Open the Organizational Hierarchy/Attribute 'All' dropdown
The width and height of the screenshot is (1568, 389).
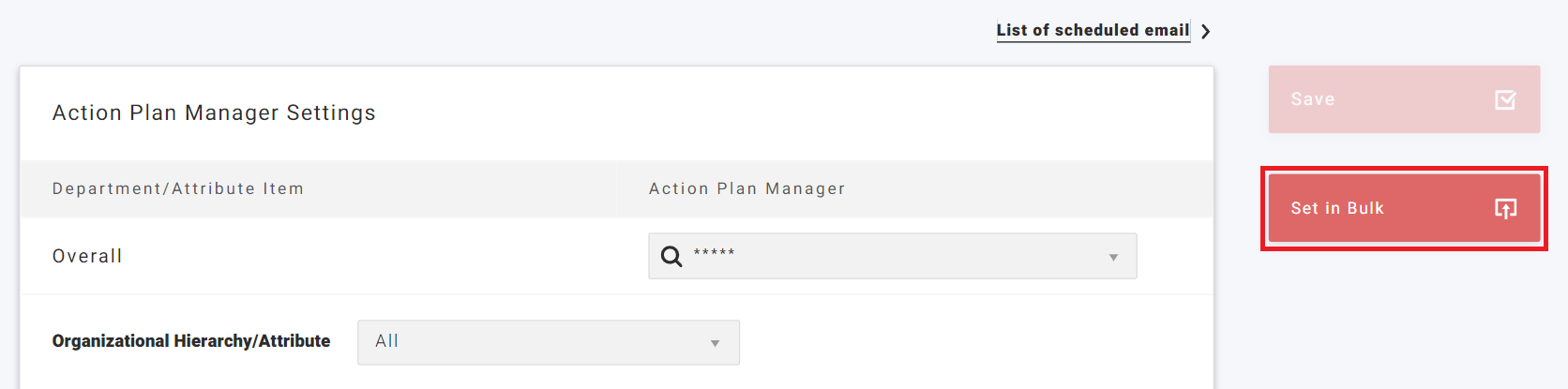(x=548, y=342)
